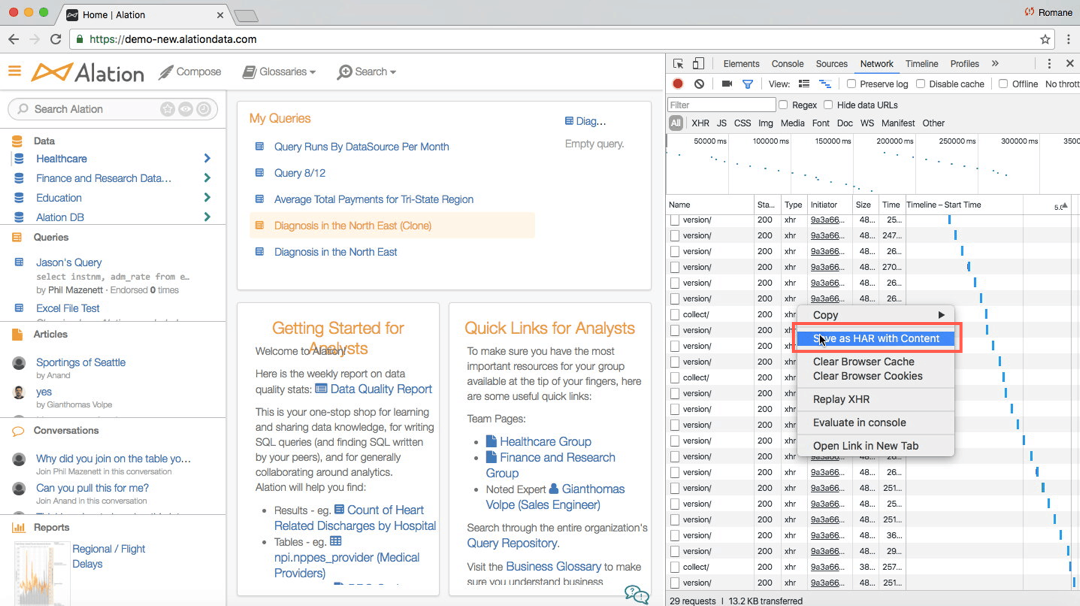This screenshot has width=1080, height=606.
Task: Open the Timeline tab in DevTools
Action: click(x=922, y=63)
